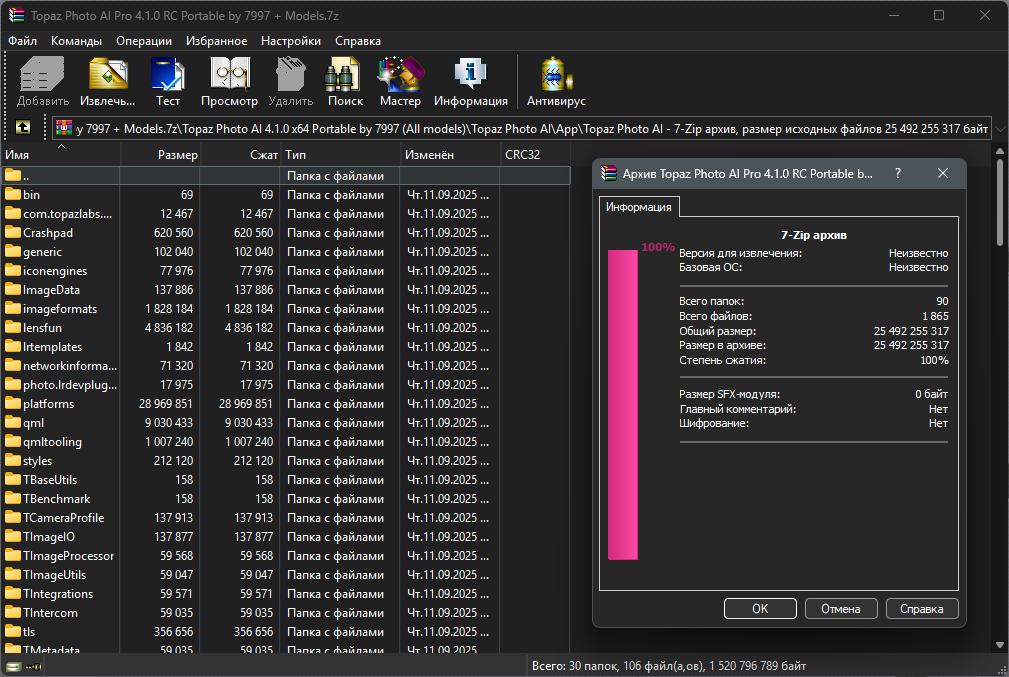1009x677 pixels.
Task: Click the WinRAR icon in address bar
Action: tap(64, 128)
